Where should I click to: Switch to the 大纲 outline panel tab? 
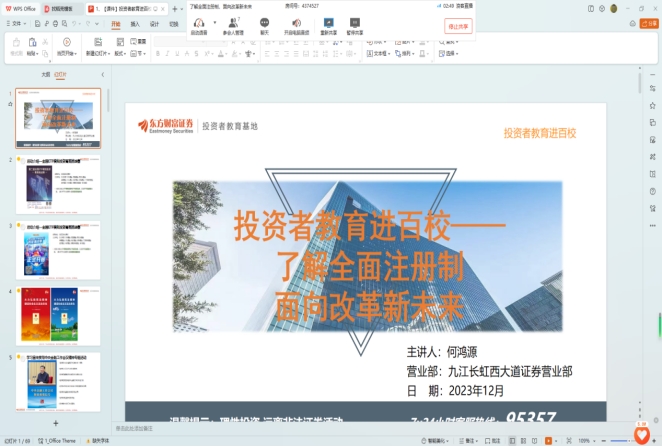[x=44, y=74]
